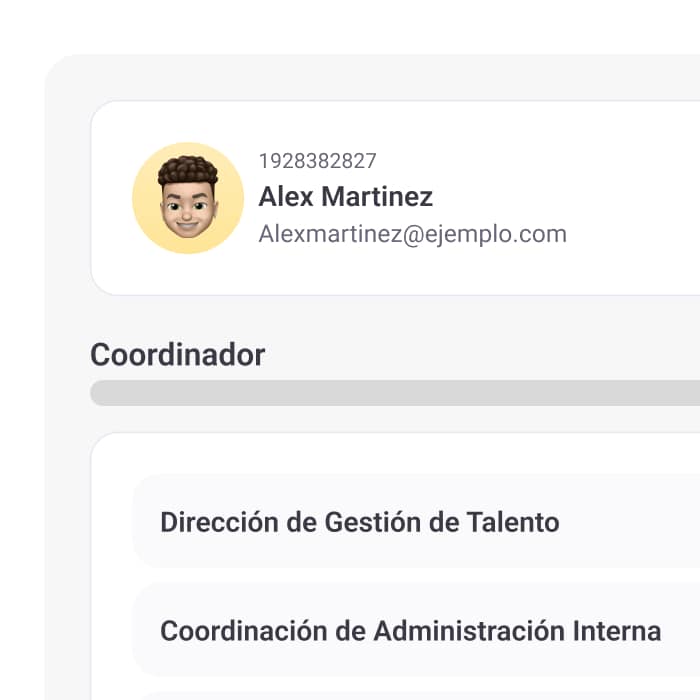Click the white gap between the two rows
The width and height of the screenshot is (700, 700).
[400, 575]
